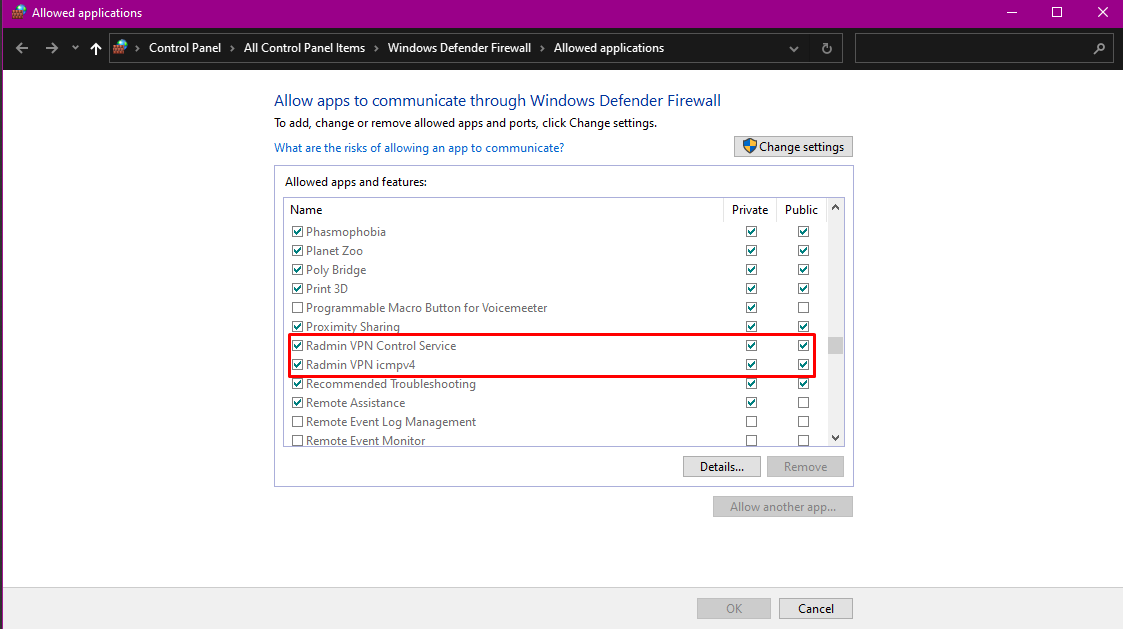Expand the chevron after Windows Defender Firewall
The width and height of the screenshot is (1123, 629).
pyautogui.click(x=542, y=48)
